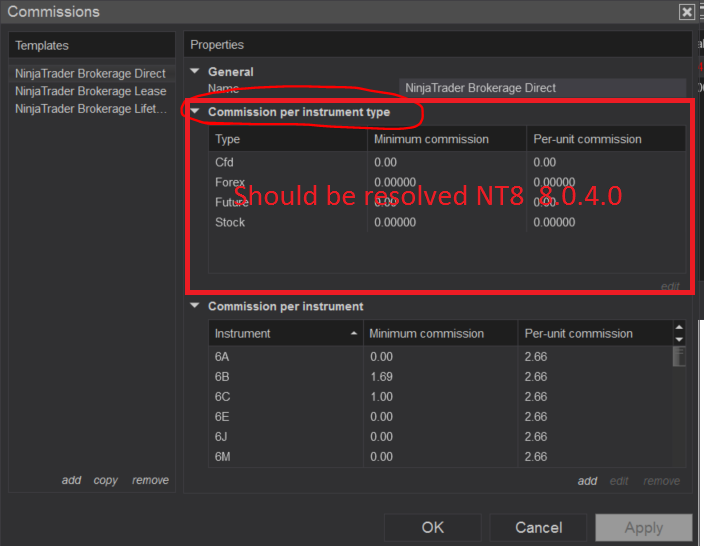Image resolution: width=708 pixels, height=548 pixels.
Task: Click instrument table Per-unit commission header
Action: (596, 334)
